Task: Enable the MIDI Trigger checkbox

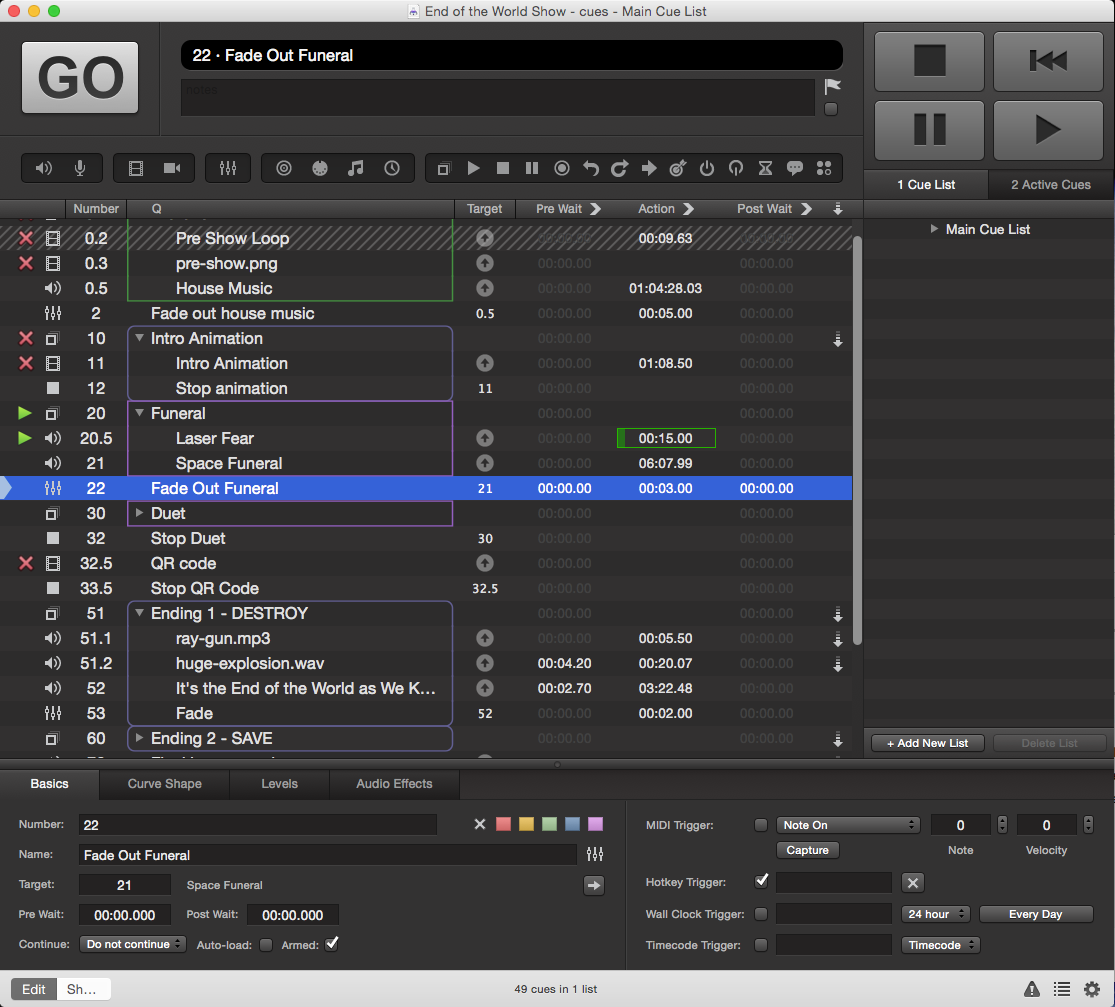Action: pos(761,825)
